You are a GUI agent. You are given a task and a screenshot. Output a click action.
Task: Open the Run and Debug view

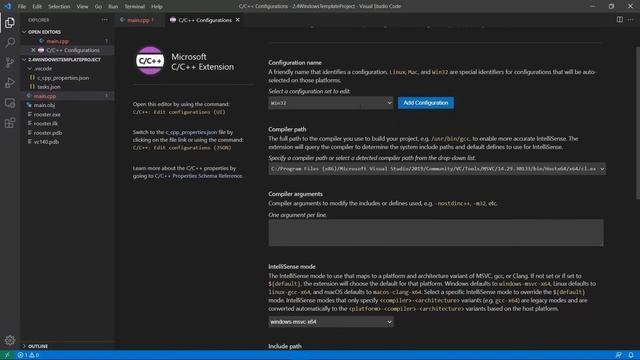(10, 82)
